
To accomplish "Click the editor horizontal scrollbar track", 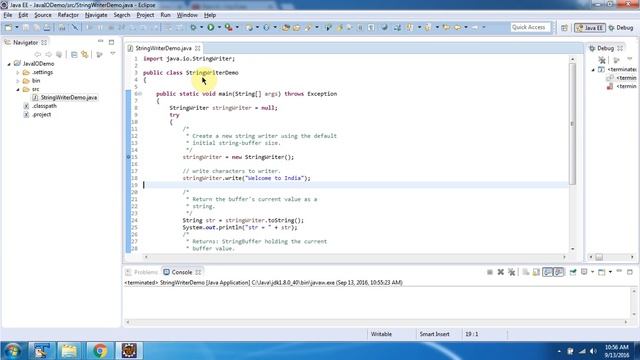I will (x=355, y=257).
